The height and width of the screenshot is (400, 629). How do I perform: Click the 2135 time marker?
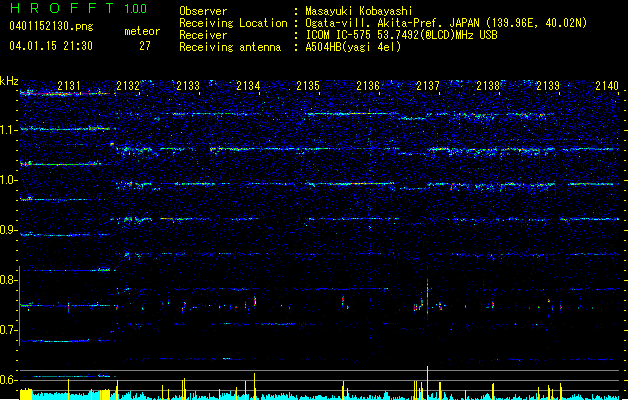coord(308,86)
